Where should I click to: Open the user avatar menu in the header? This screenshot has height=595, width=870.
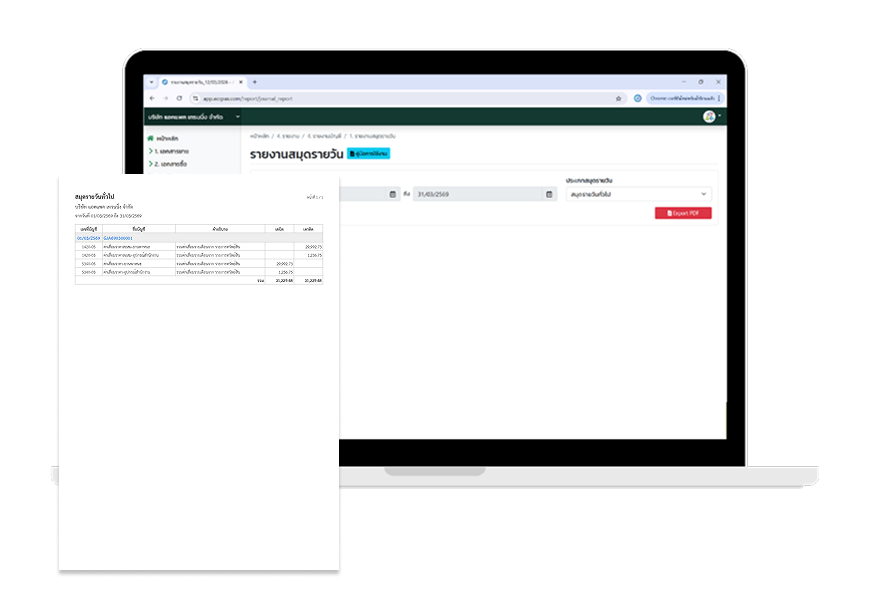pyautogui.click(x=711, y=117)
